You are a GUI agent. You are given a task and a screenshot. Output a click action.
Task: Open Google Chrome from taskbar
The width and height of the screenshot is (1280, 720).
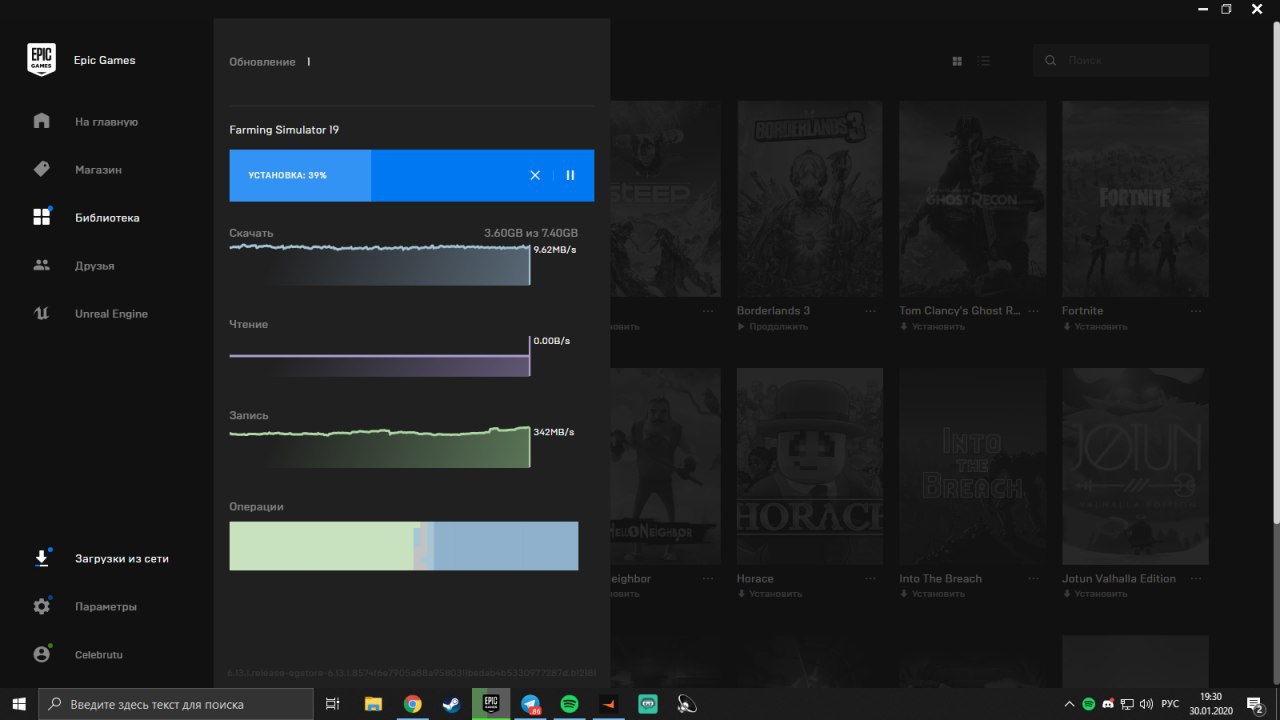(x=412, y=704)
